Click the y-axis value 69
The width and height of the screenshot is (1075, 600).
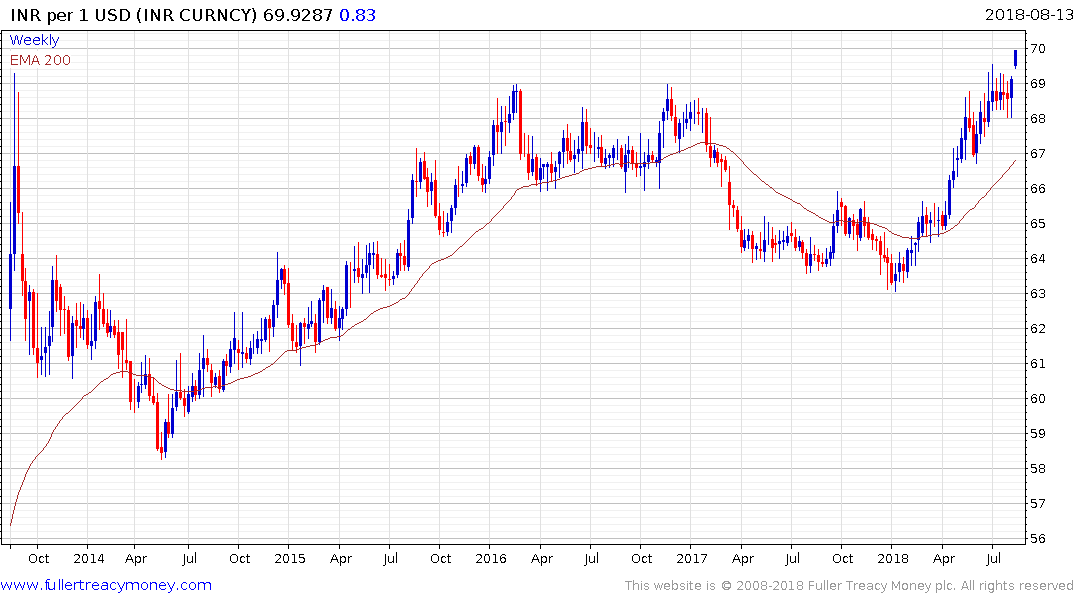1038,84
